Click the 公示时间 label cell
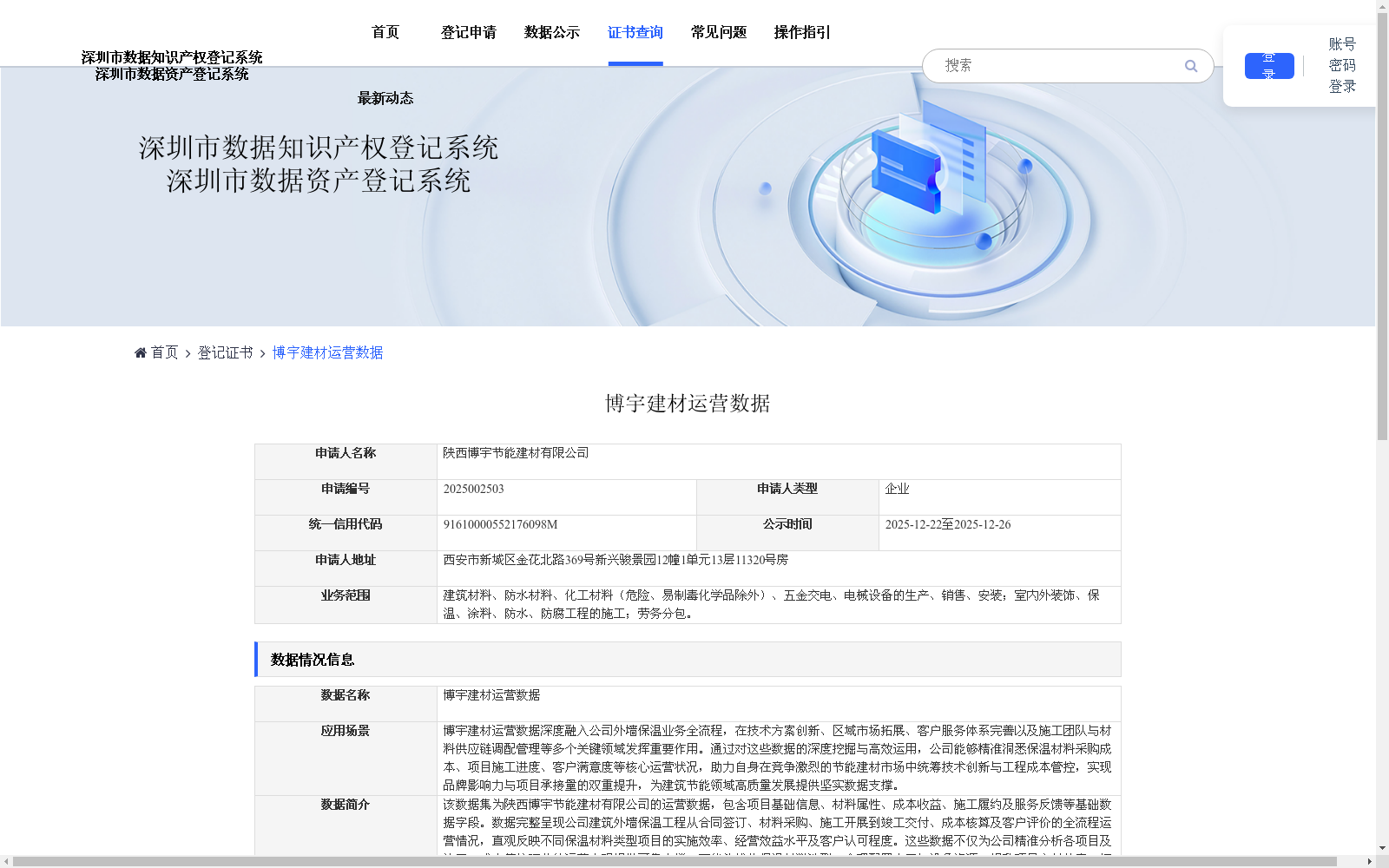The height and width of the screenshot is (868, 1389). pos(787,533)
